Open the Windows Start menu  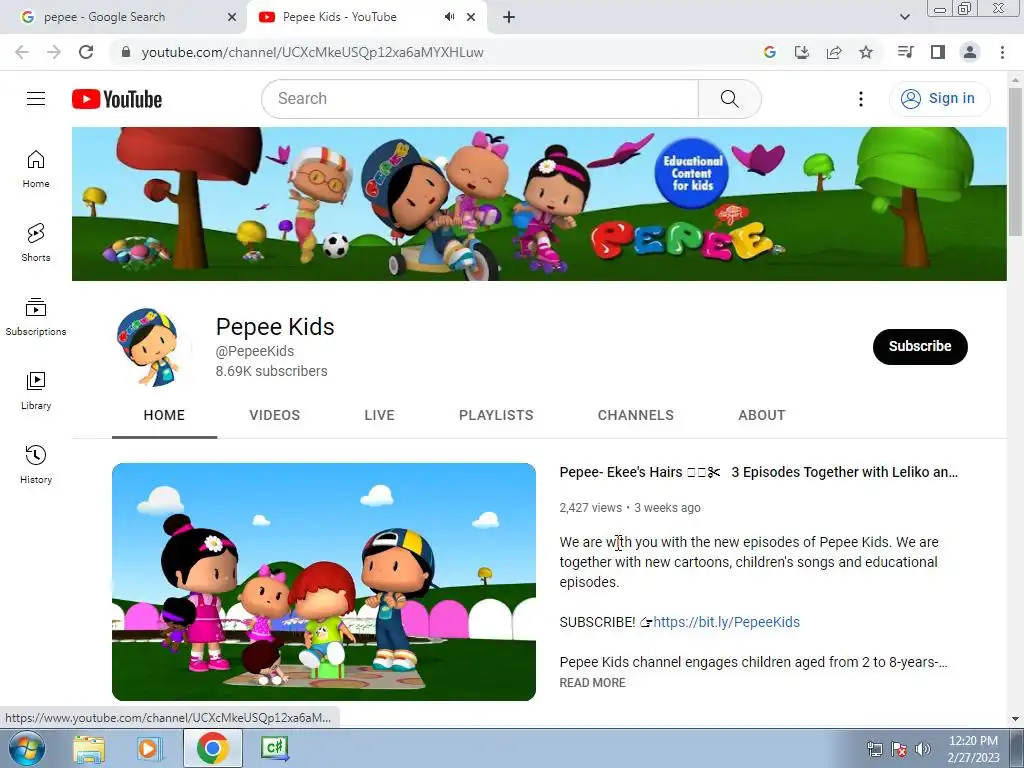coord(27,748)
